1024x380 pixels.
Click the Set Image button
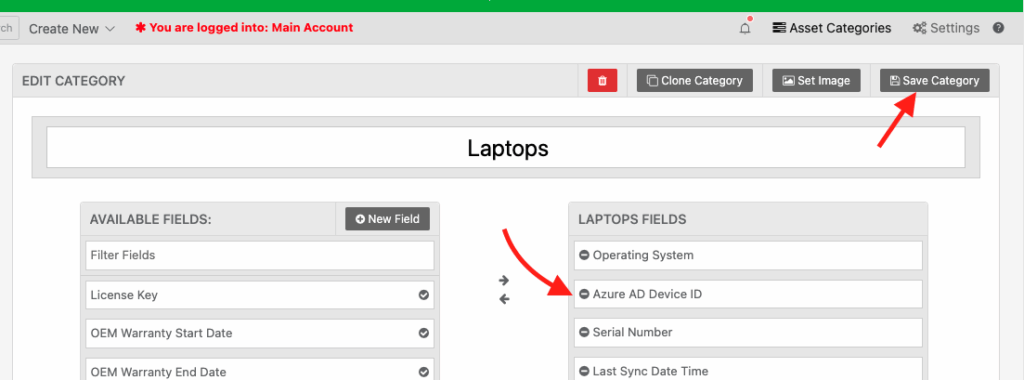tap(816, 81)
